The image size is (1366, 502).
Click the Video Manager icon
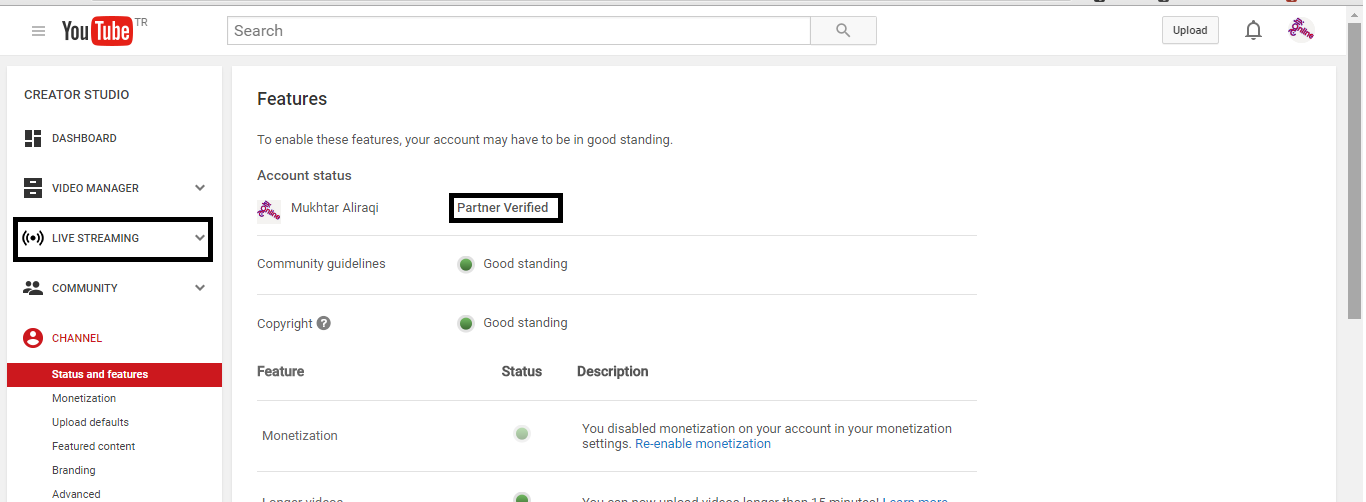tap(33, 188)
